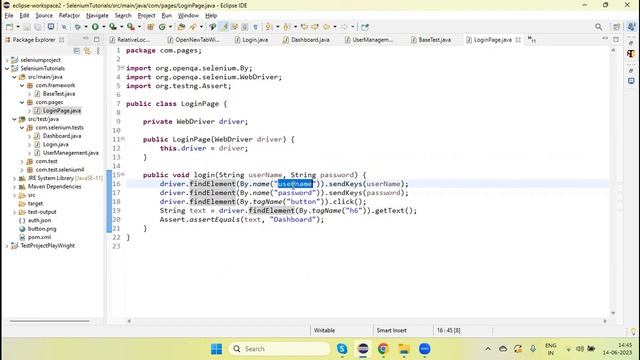Screen dimensions: 640x360
Task: Select auth.json in Package Explorer
Action: tap(40, 220)
